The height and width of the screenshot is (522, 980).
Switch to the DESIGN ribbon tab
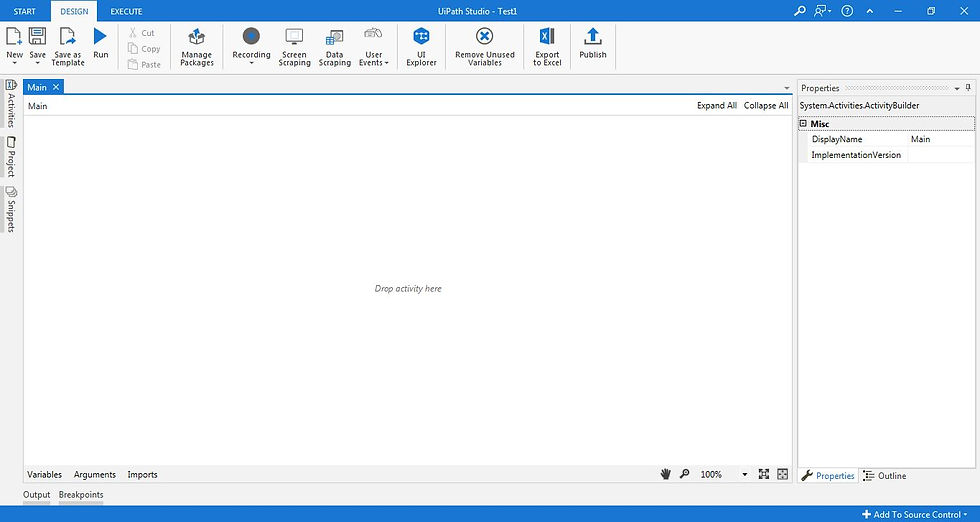(74, 11)
